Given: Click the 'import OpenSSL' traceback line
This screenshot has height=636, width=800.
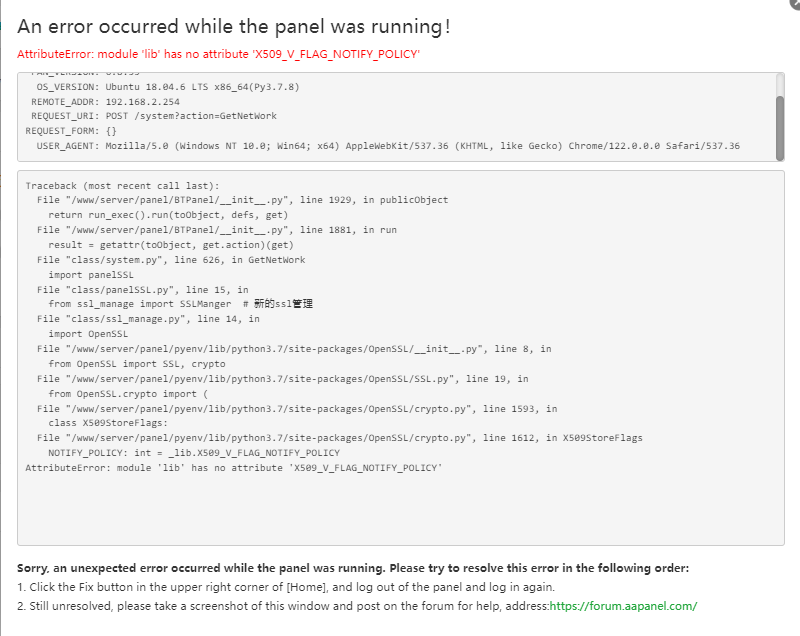Looking at the screenshot, I should pyautogui.click(x=88, y=334).
